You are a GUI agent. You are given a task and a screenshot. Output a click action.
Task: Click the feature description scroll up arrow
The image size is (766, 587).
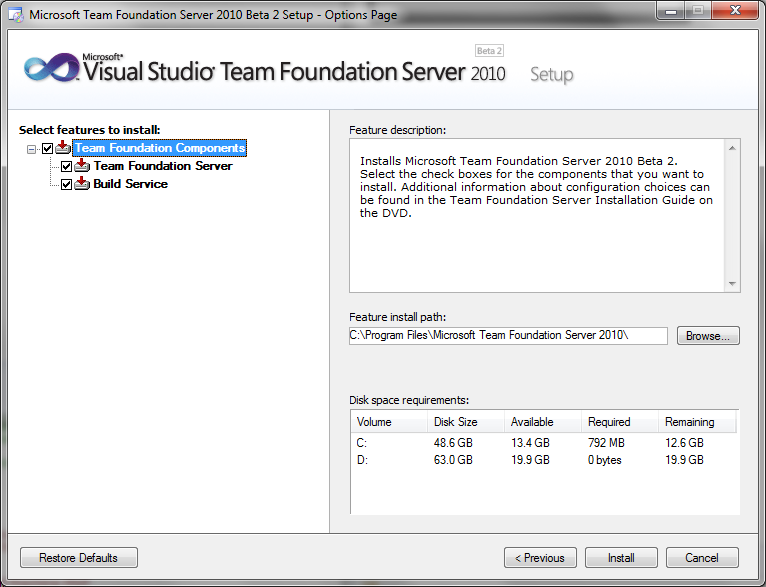coord(732,148)
